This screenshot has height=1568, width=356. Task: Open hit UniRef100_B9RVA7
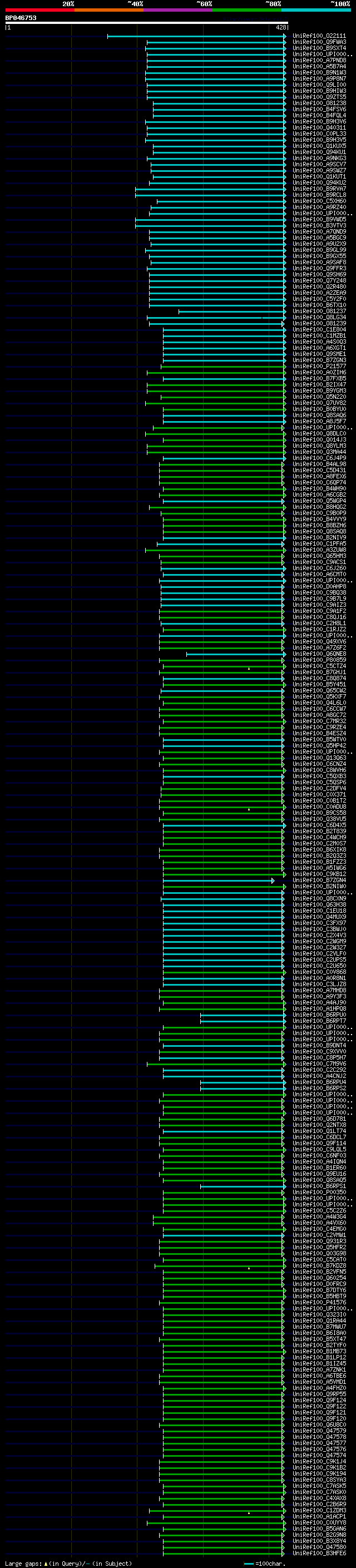pos(319,189)
